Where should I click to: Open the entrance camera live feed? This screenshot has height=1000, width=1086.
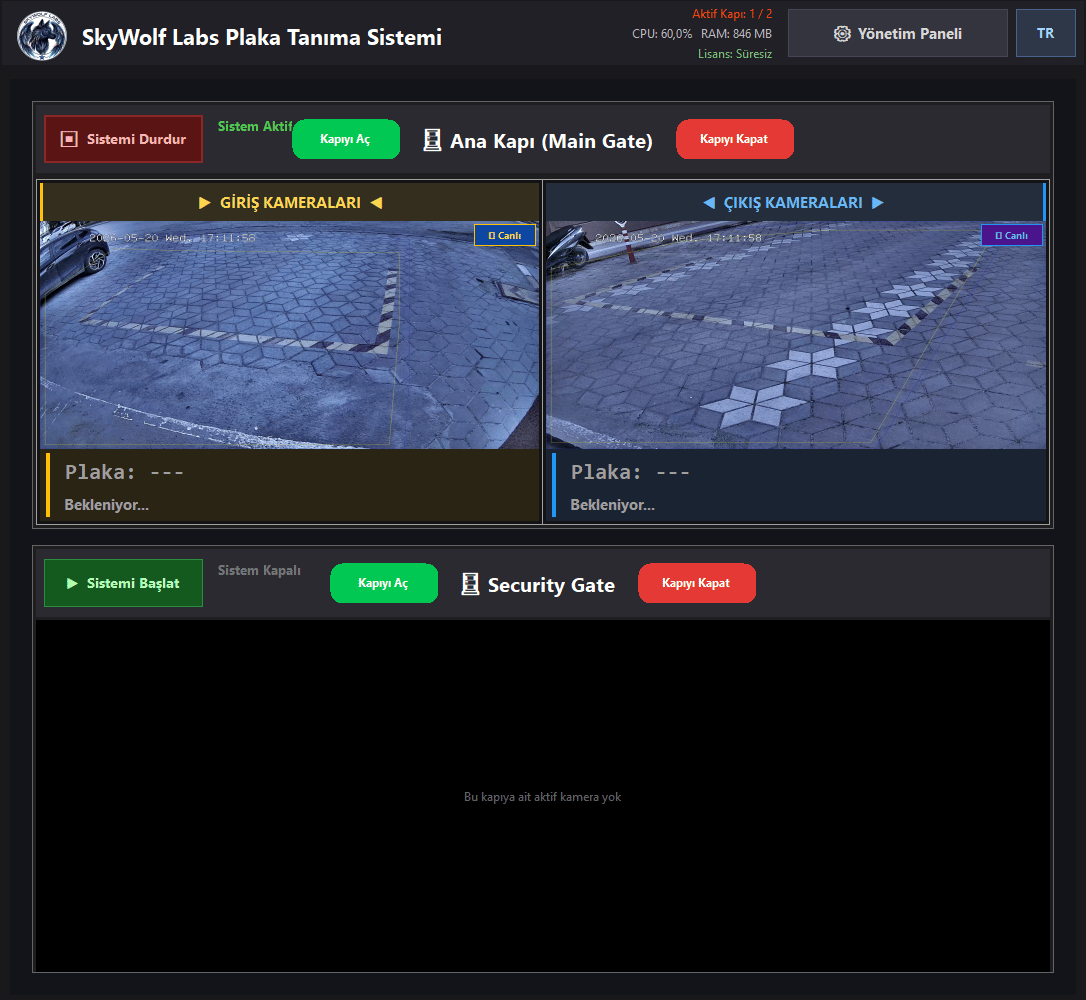tap(290, 334)
